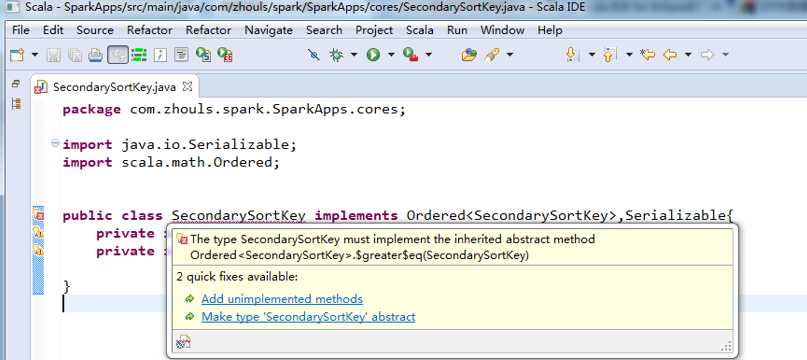Viewport: 807px width, 360px height.
Task: Click the green Run button icon
Action: pos(374,55)
